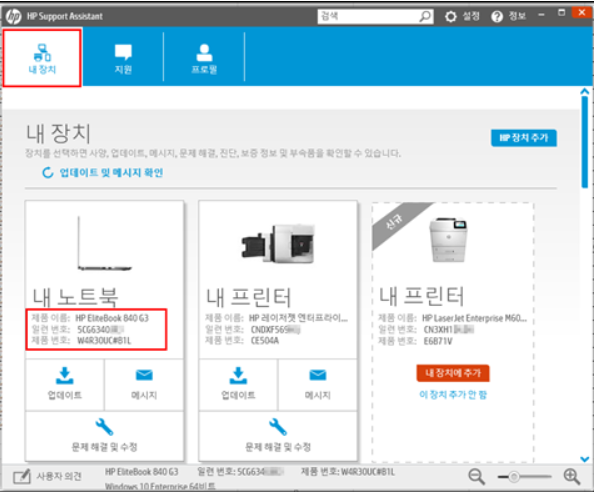Click the orange 내 장치에 추가 button
Viewport: 594px width, 493px height.
pos(453,373)
